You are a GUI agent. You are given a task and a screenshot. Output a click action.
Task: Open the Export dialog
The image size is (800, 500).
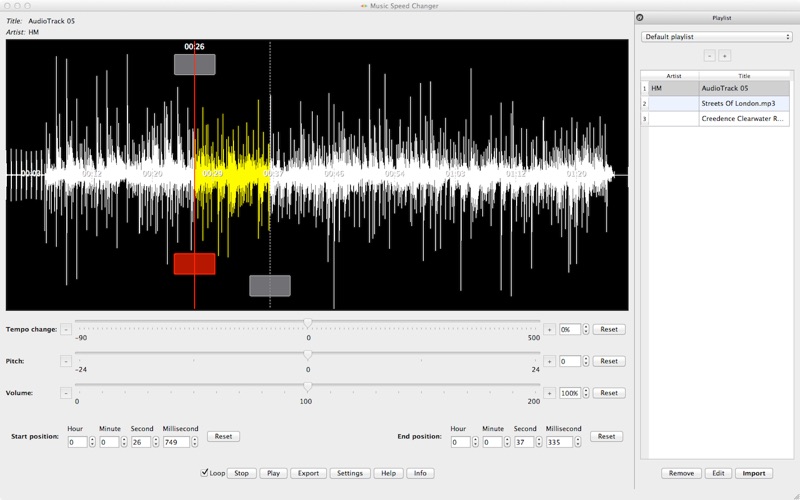[x=308, y=473]
